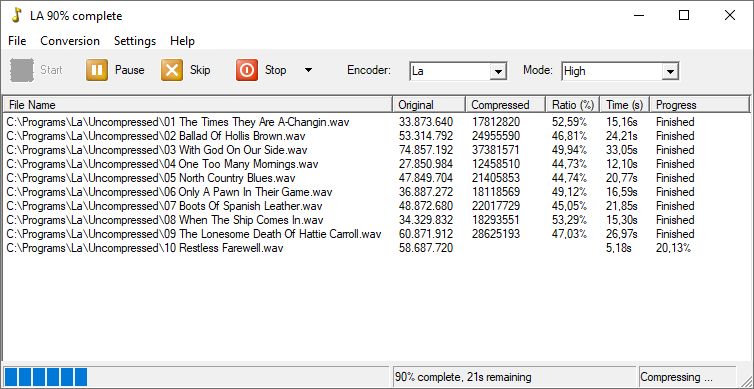Viewport: 754px width, 389px height.
Task: Click the overall progress bar
Action: pos(196,376)
